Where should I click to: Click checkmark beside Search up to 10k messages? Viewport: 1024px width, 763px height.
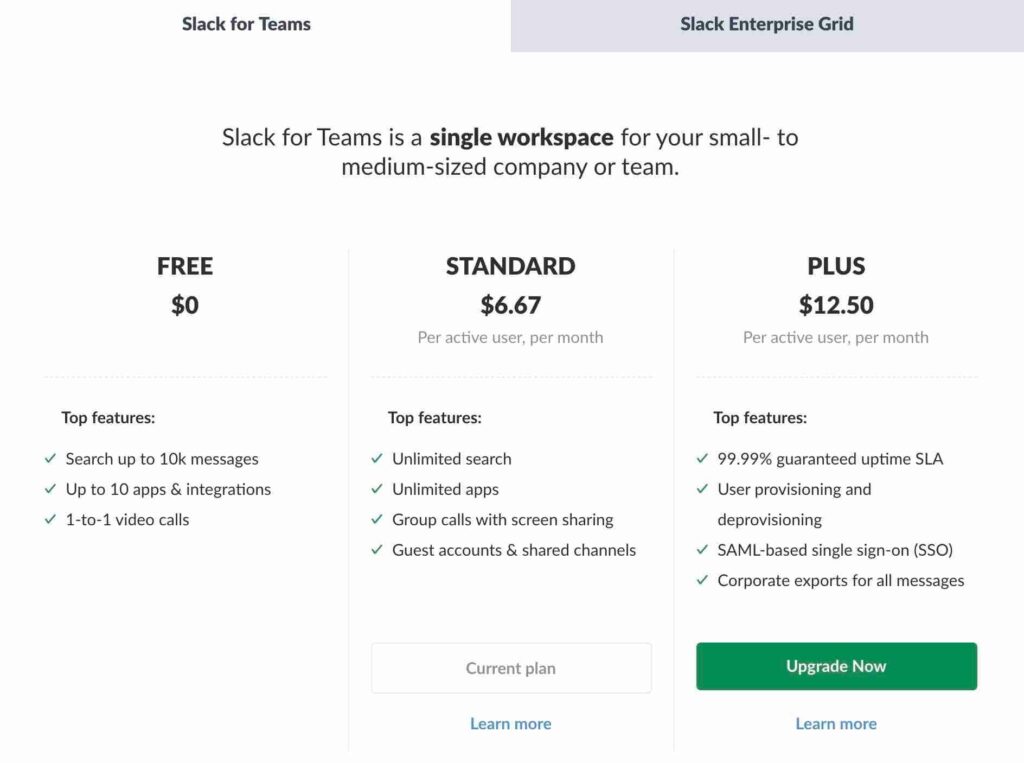pyautogui.click(x=50, y=459)
